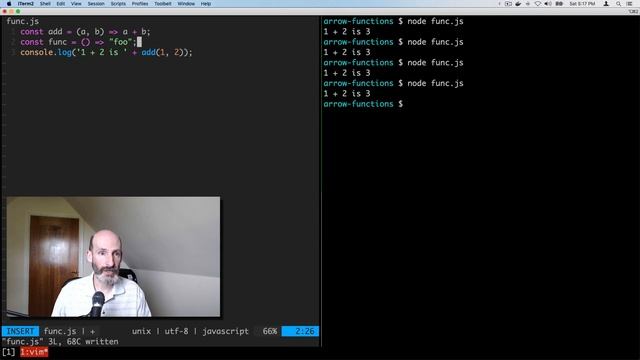Click the user account menu bar icon

pyautogui.click(x=606, y=4)
